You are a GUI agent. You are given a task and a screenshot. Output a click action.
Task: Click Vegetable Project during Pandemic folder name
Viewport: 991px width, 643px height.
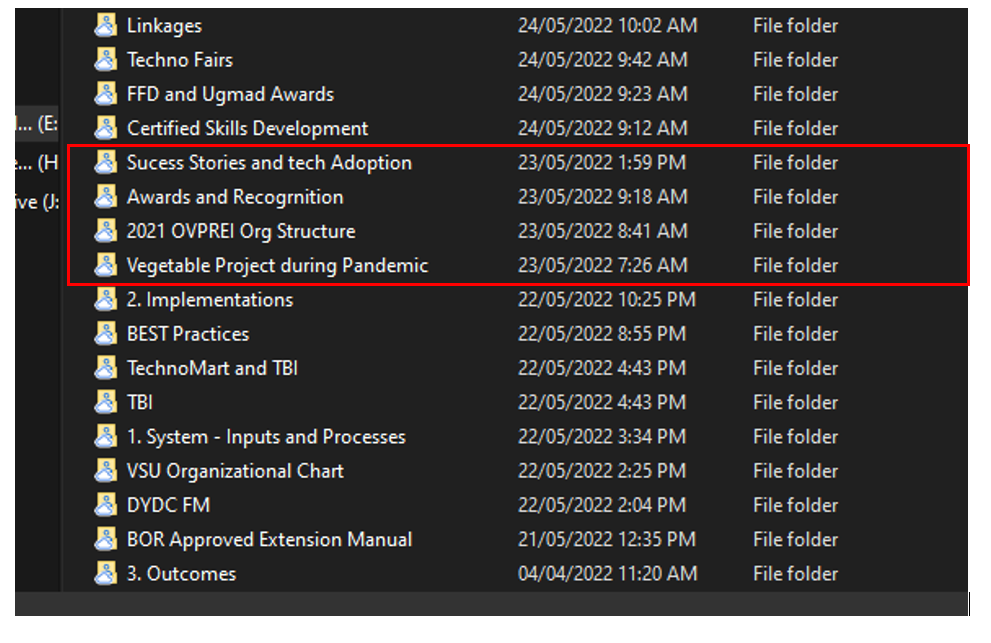click(276, 266)
